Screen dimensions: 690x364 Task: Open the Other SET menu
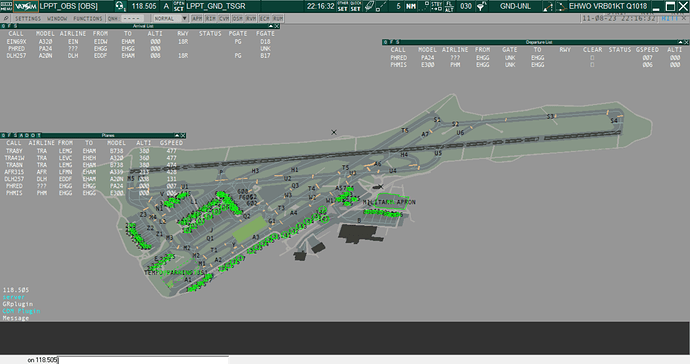tap(343, 6)
